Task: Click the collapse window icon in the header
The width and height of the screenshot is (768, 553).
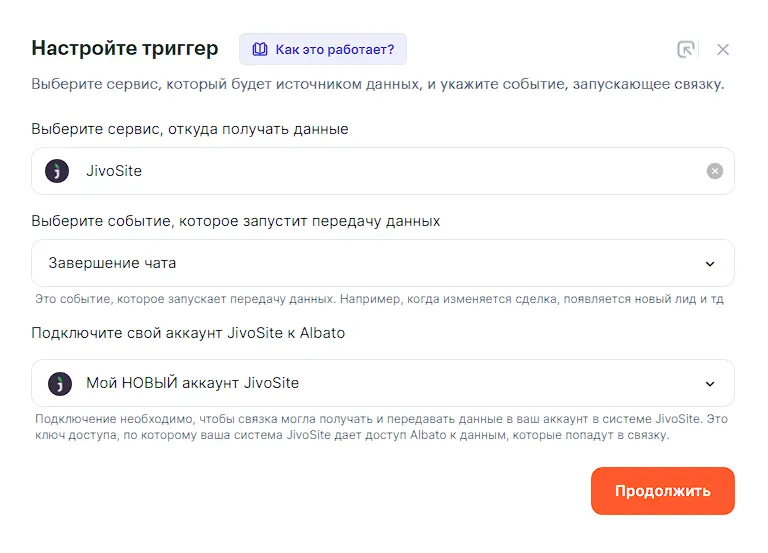Action: coord(686,49)
